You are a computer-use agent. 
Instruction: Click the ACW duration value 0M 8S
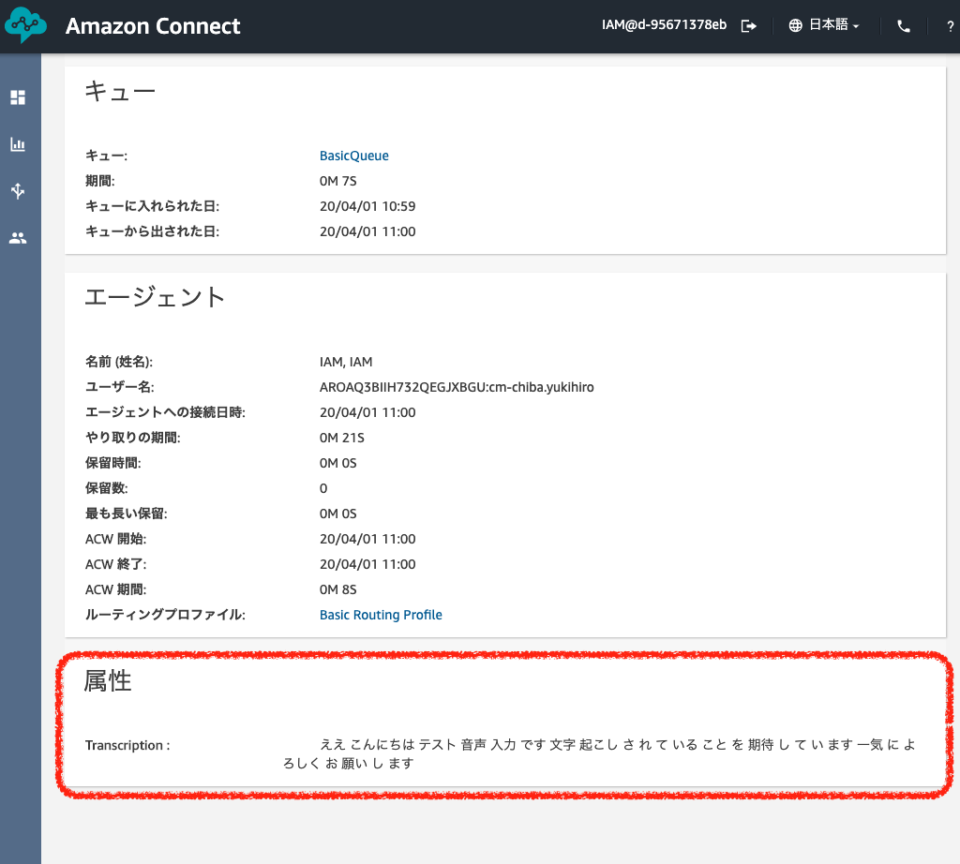338,590
